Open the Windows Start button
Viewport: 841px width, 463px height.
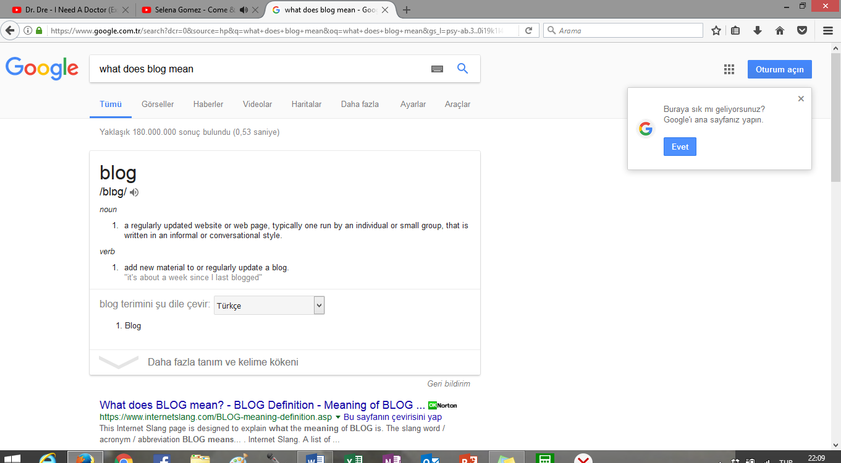coord(12,458)
